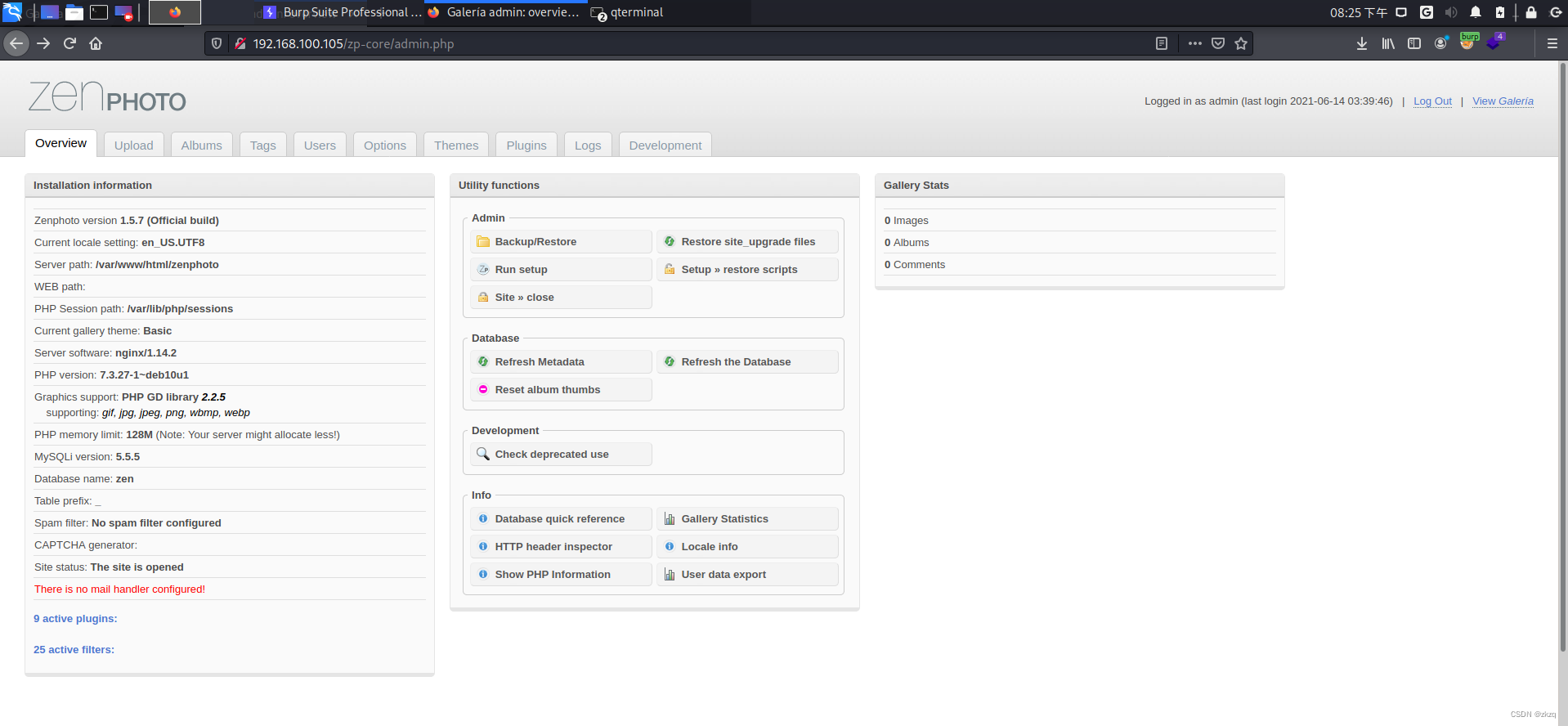
Task: Launch the terminal emulator panel icon
Action: click(99, 12)
